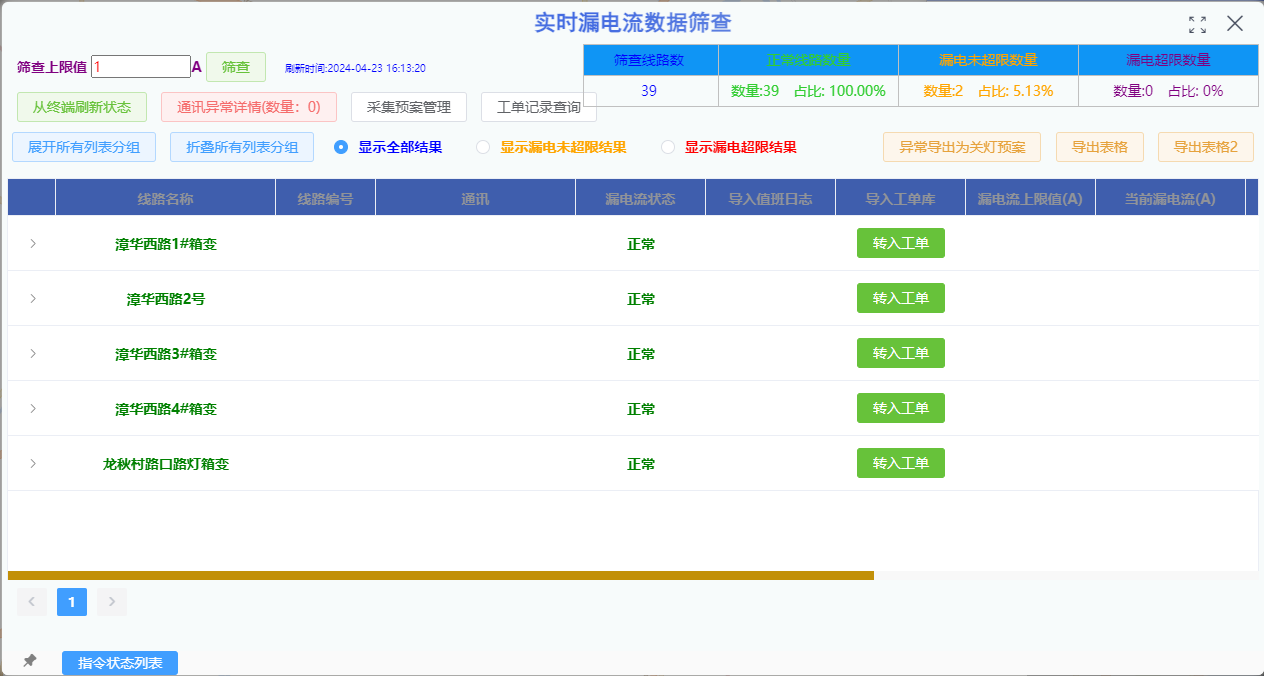Click 导出表格2 button

1206,147
